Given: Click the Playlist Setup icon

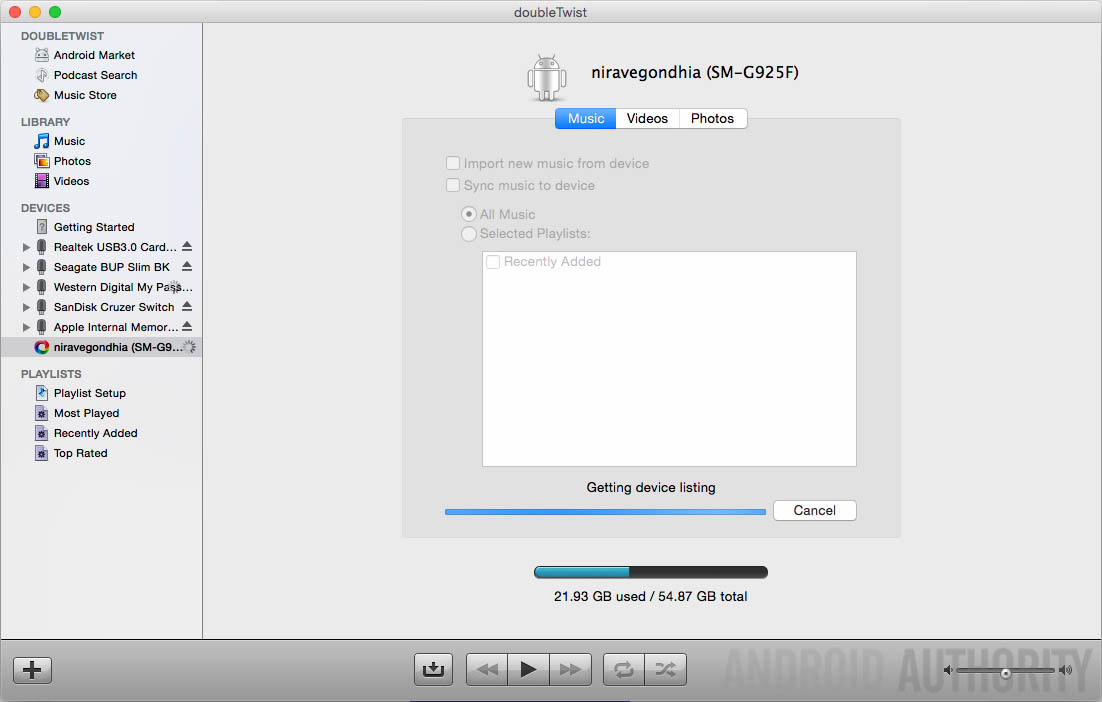Looking at the screenshot, I should (x=41, y=393).
